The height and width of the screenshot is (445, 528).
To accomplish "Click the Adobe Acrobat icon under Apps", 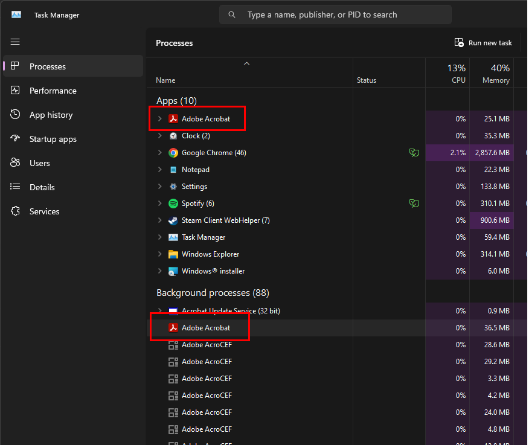I will click(173, 119).
